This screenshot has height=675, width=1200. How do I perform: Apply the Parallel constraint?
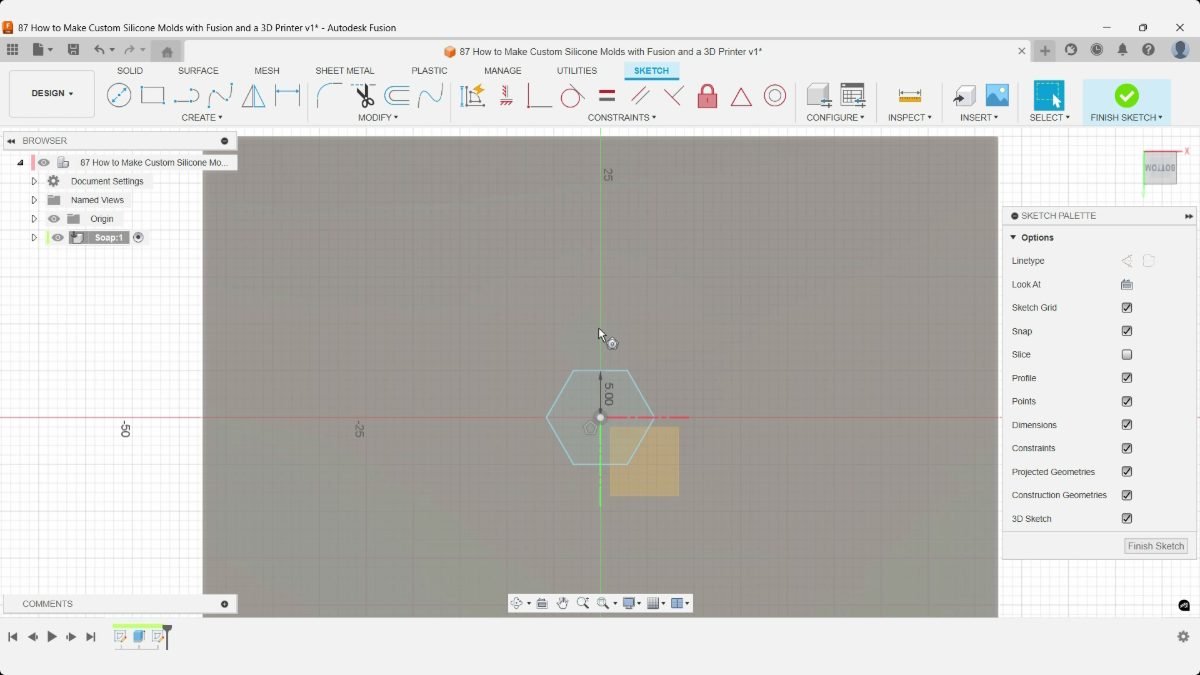640,96
